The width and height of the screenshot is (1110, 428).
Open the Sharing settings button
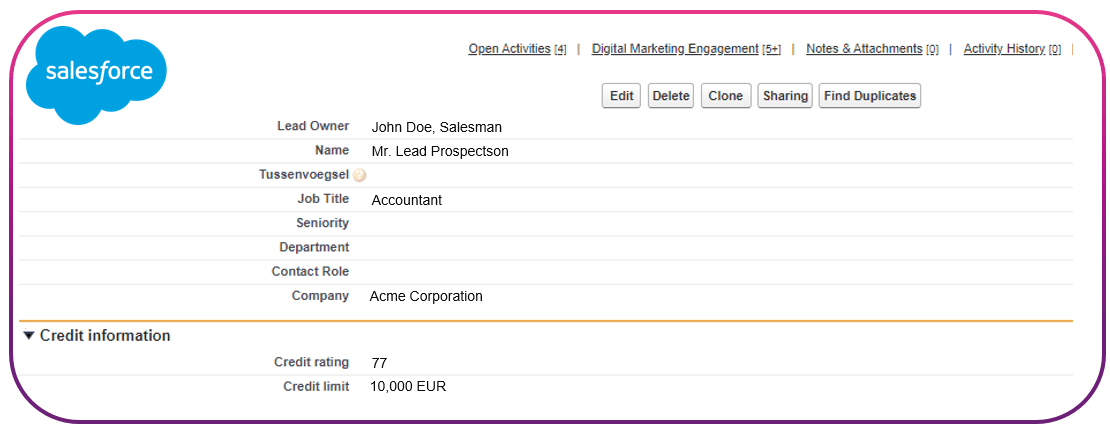pos(784,96)
